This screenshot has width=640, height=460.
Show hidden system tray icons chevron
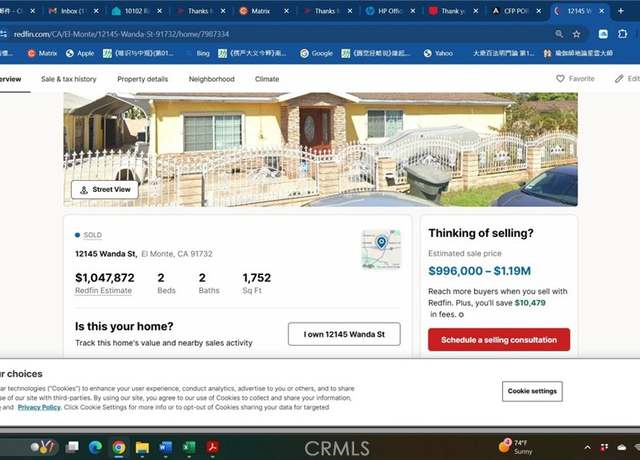pyautogui.click(x=587, y=448)
